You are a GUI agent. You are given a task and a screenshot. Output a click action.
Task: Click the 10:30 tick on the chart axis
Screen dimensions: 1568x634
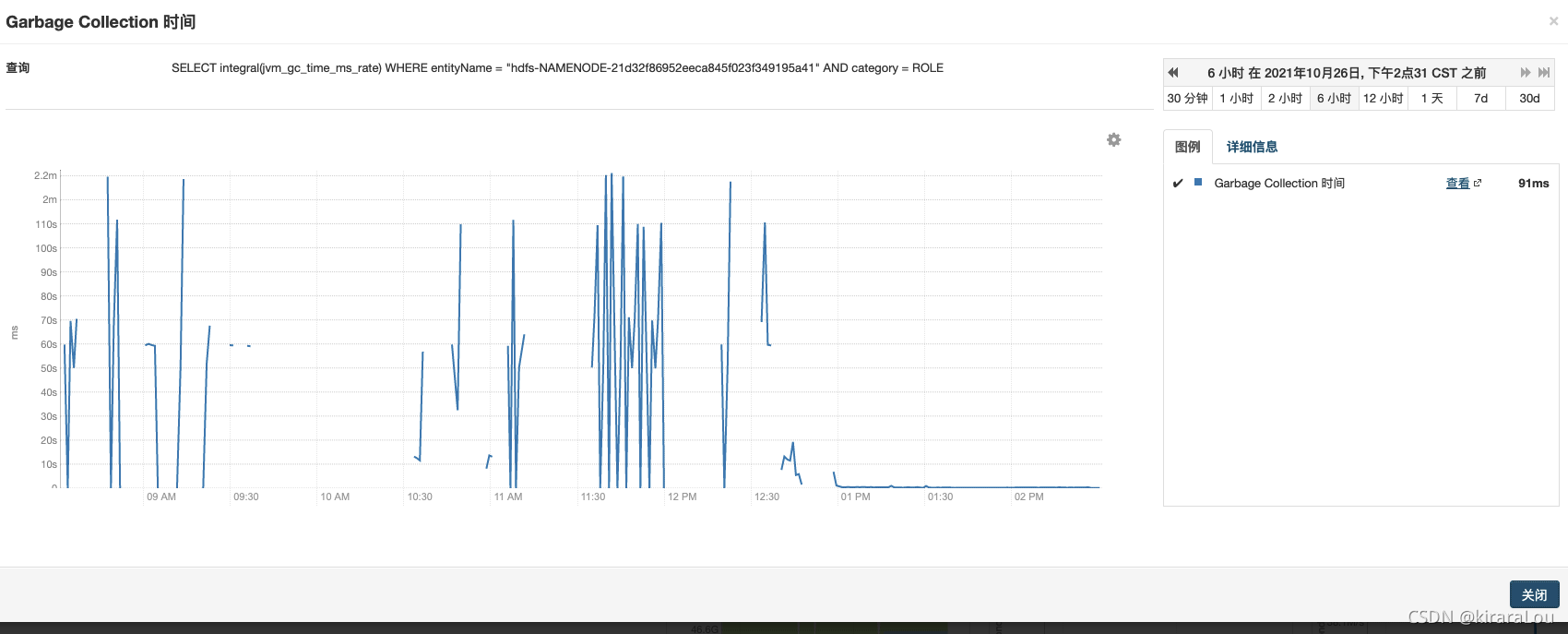[420, 496]
